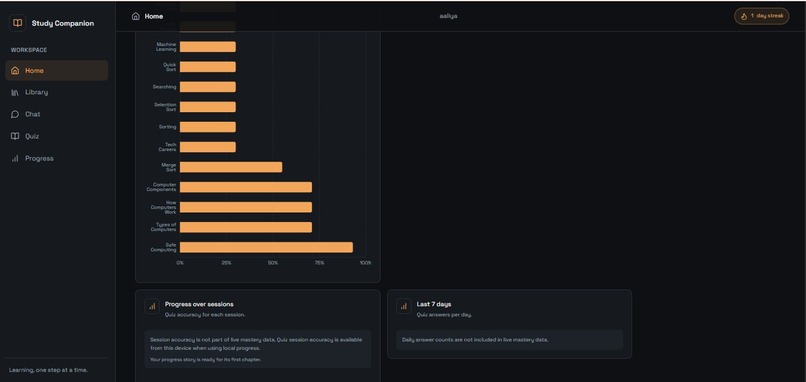Click the Study Companion book logo icon
The height and width of the screenshot is (382, 806).
(x=17, y=23)
